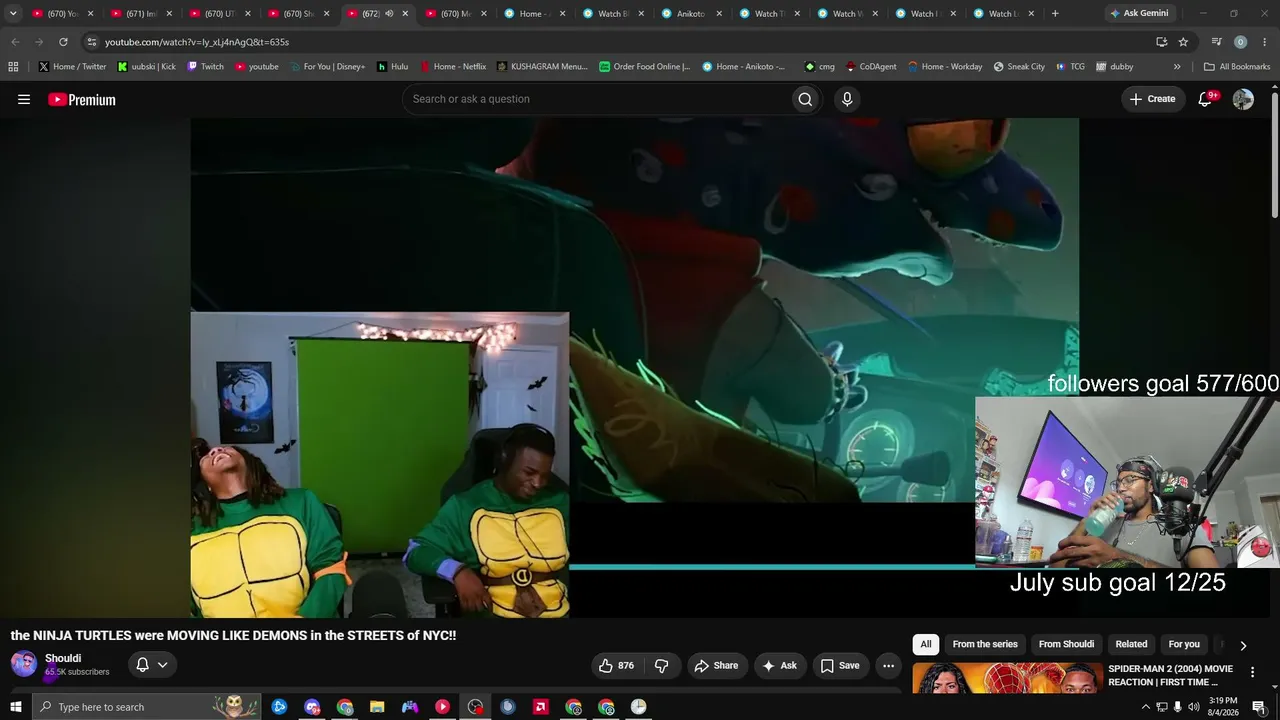Image resolution: width=1280 pixels, height=720 pixels.
Task: Show next recommendation filter chips
Action: (1243, 646)
